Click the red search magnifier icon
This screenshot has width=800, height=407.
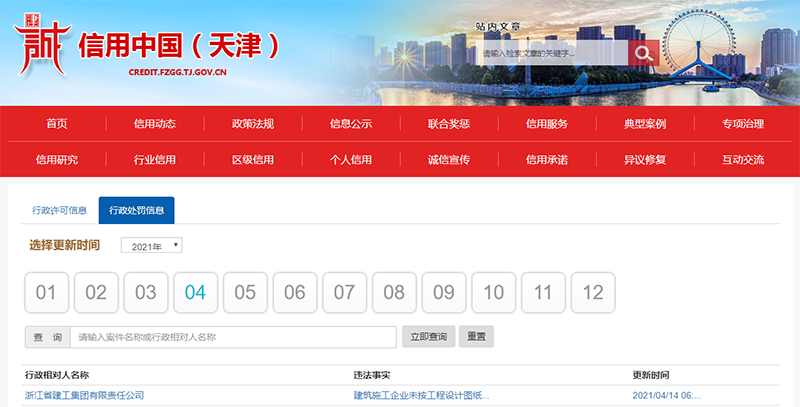[644, 53]
